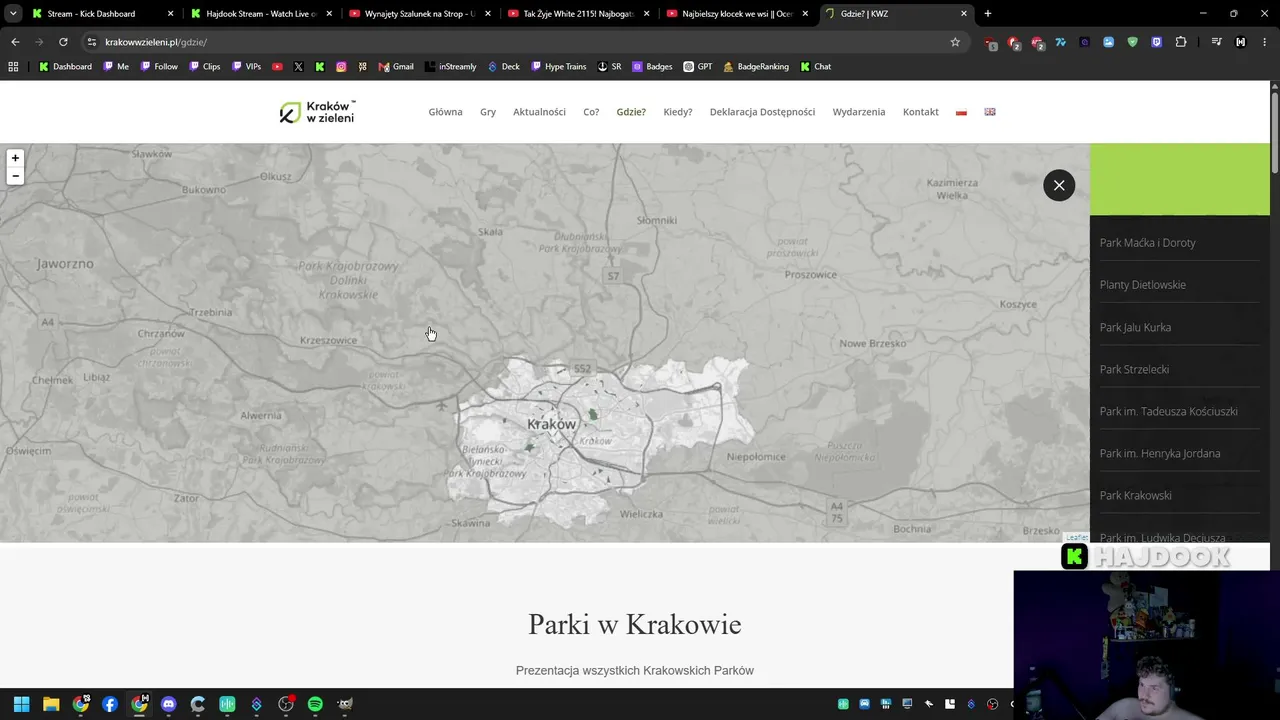Select Park Maćka i Doroty in list

pyautogui.click(x=1147, y=243)
